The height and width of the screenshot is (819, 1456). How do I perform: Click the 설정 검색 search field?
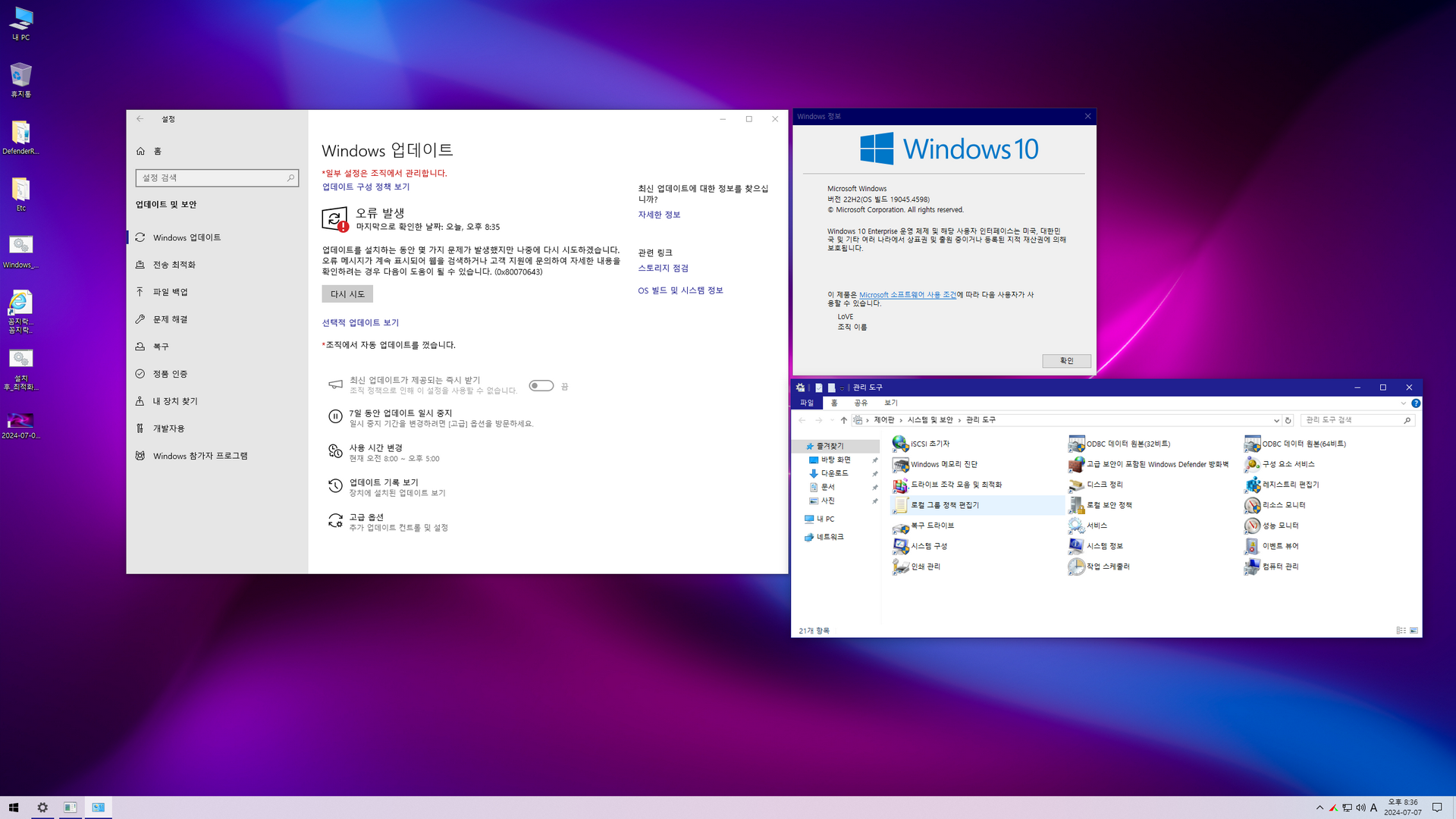point(212,178)
